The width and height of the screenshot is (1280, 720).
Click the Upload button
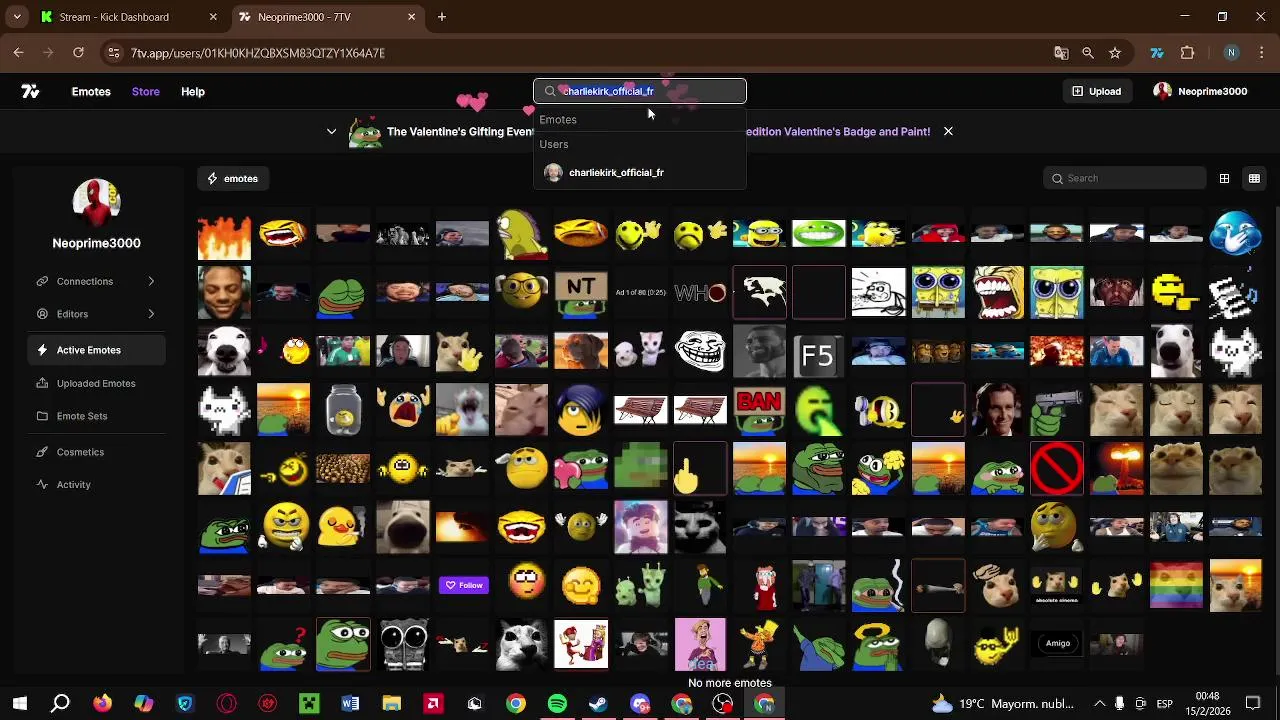pyautogui.click(x=1096, y=91)
